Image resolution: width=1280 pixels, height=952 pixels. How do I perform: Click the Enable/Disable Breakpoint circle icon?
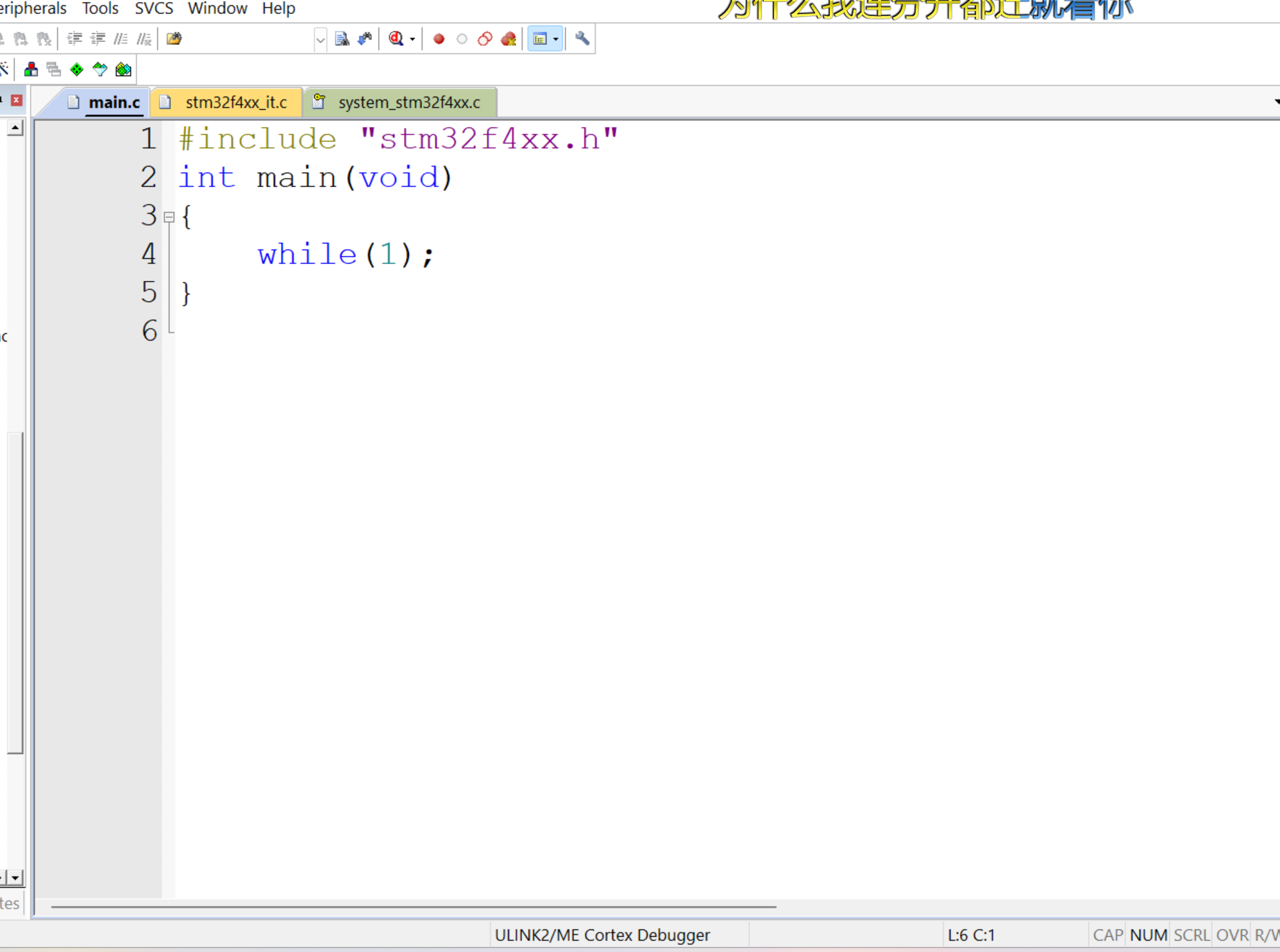coord(462,39)
